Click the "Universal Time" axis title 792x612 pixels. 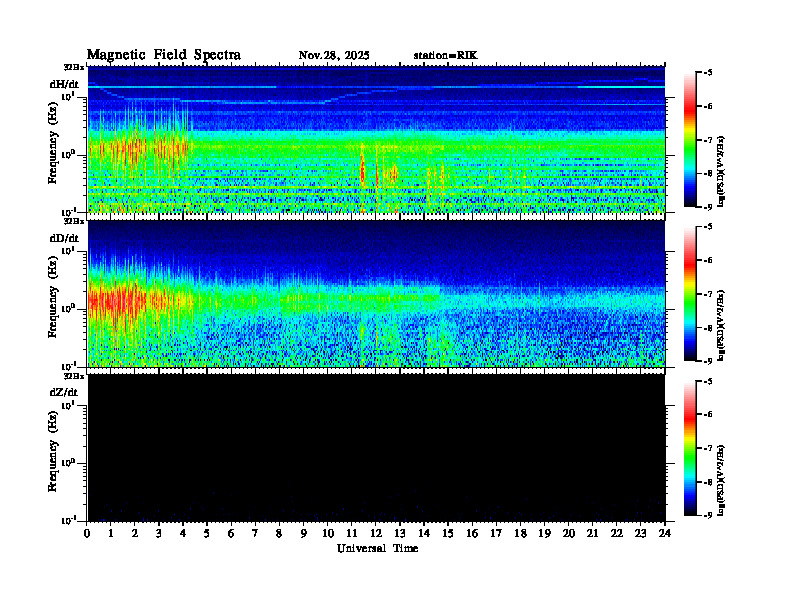point(377,548)
